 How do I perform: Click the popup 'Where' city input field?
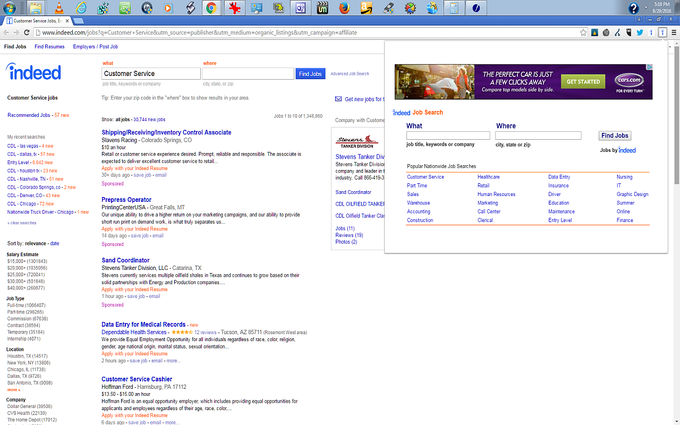[x=539, y=135]
